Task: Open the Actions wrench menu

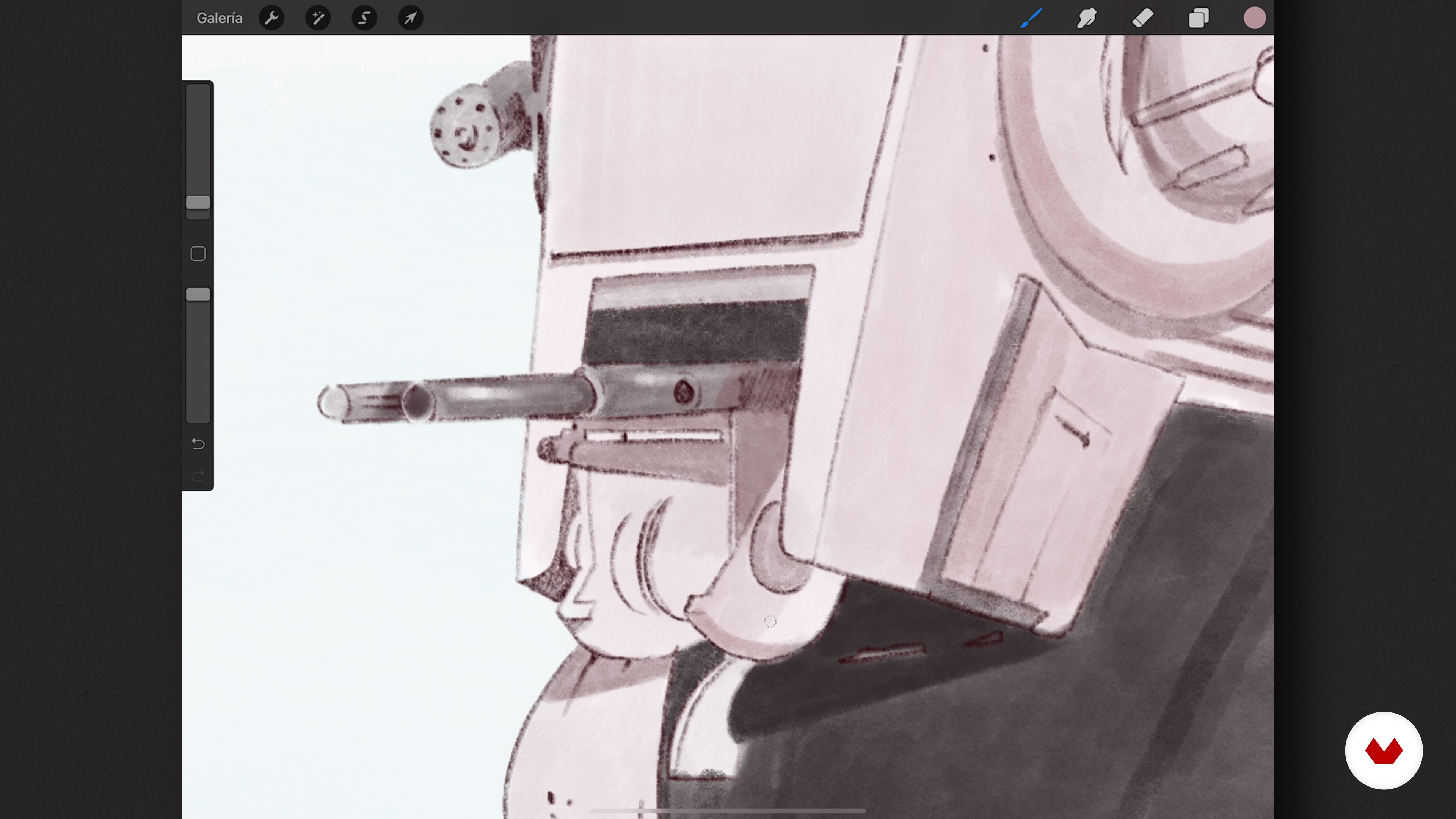Action: click(x=272, y=18)
